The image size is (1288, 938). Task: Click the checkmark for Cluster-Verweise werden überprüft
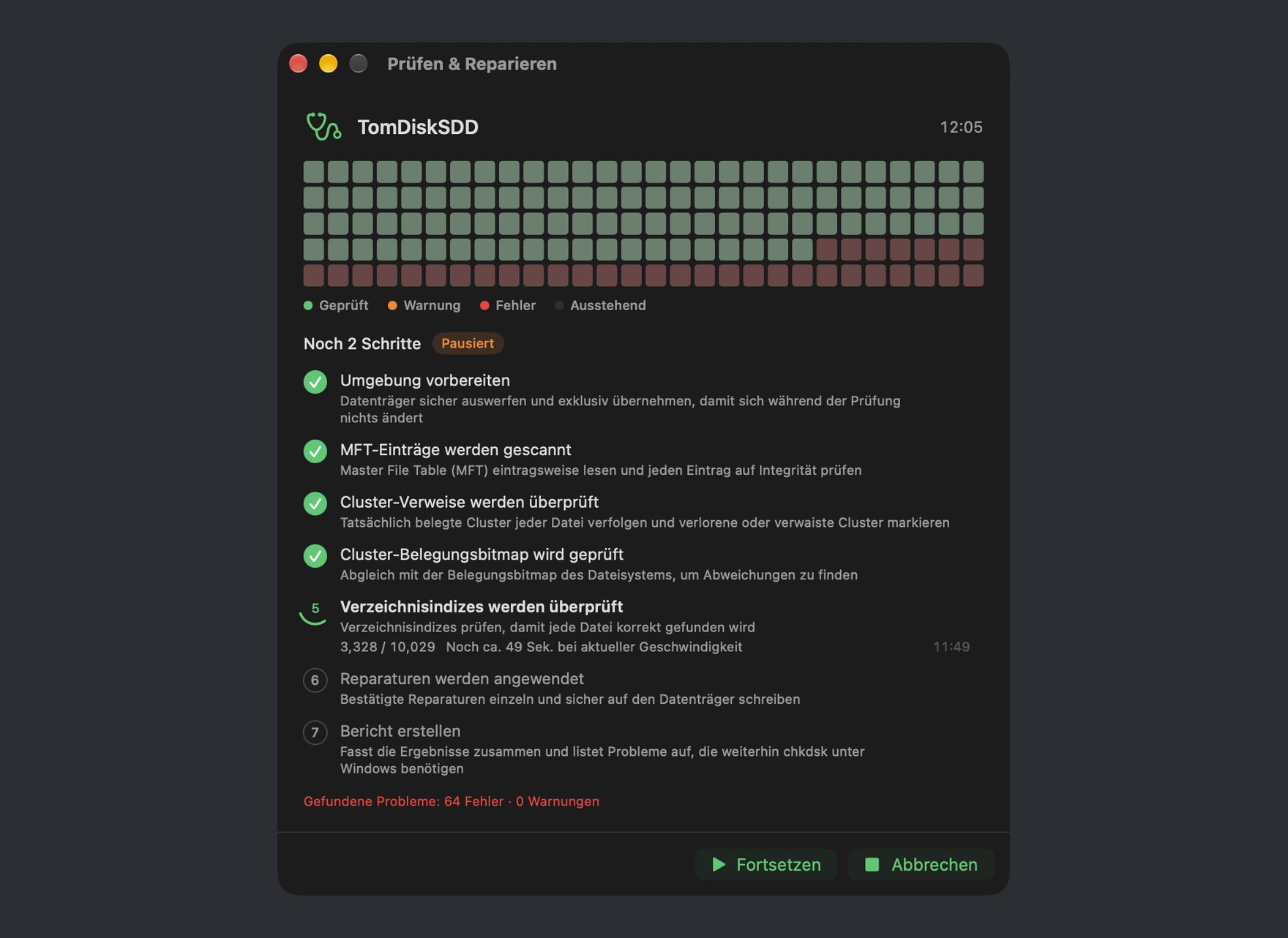point(315,503)
